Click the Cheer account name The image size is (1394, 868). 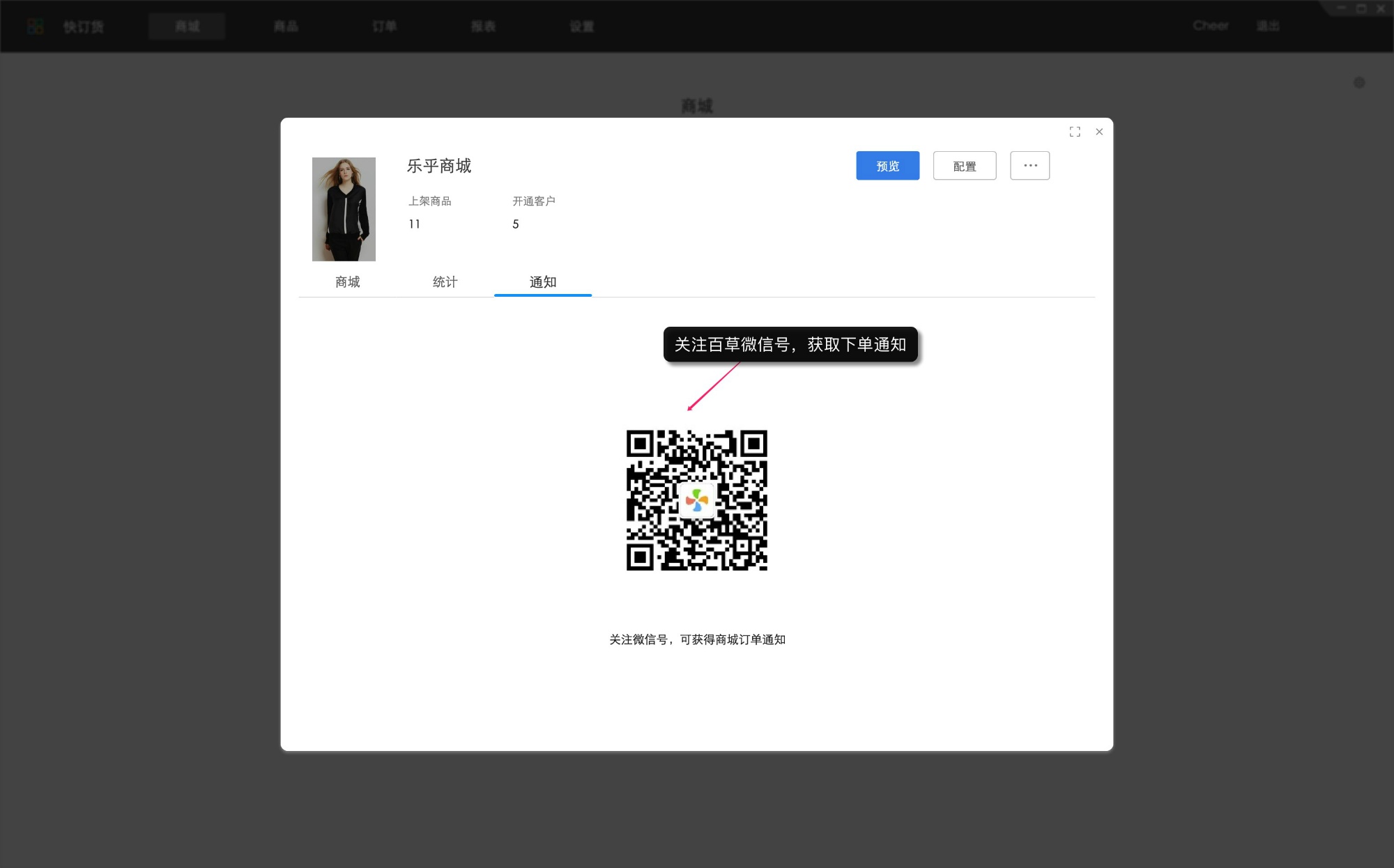pyautogui.click(x=1211, y=26)
